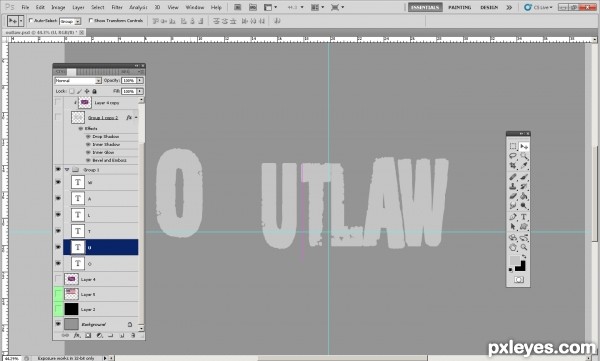The height and width of the screenshot is (361, 600).
Task: Show Layer 4 visibility
Action: [x=58, y=279]
